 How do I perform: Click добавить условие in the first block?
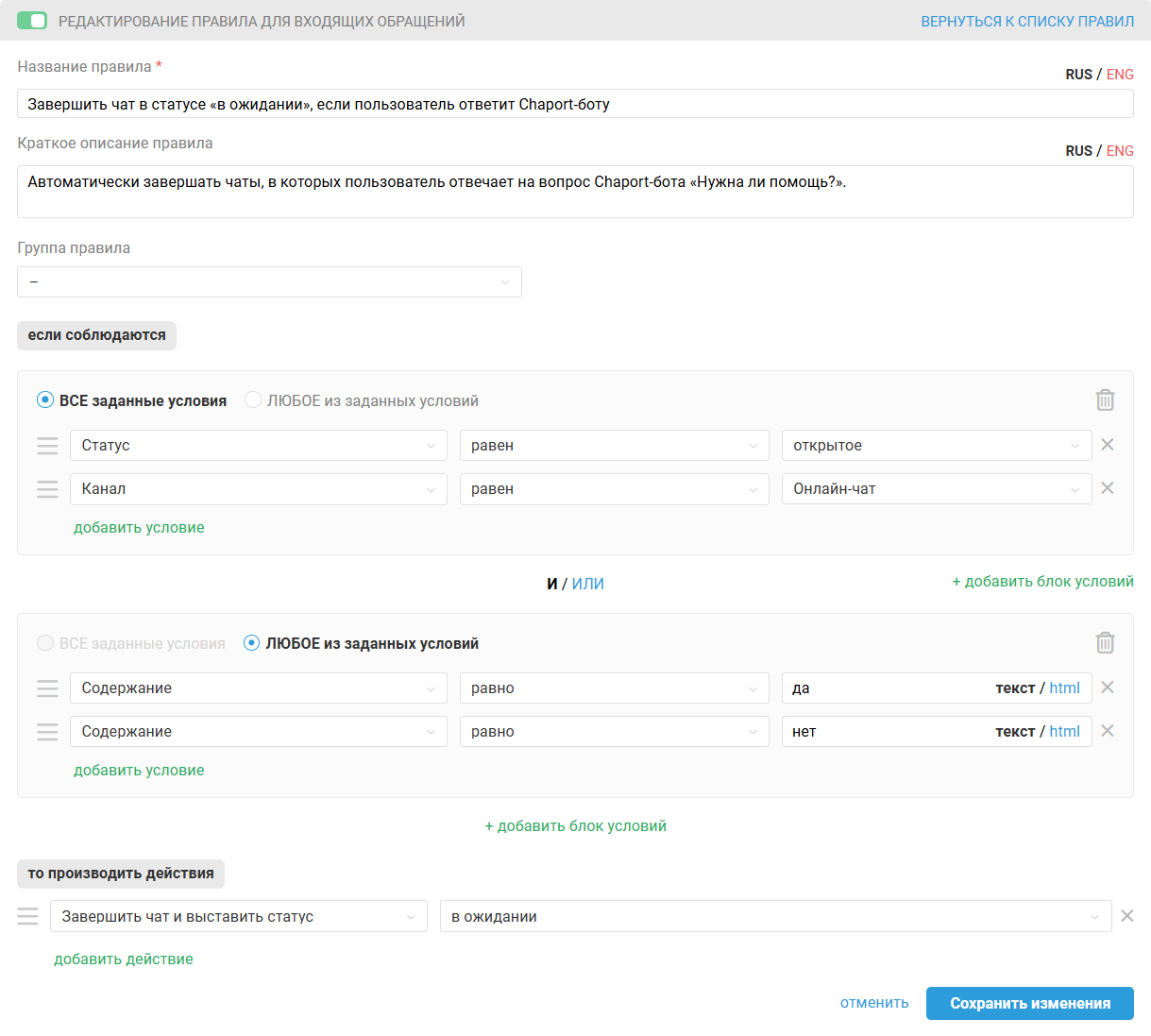139,527
